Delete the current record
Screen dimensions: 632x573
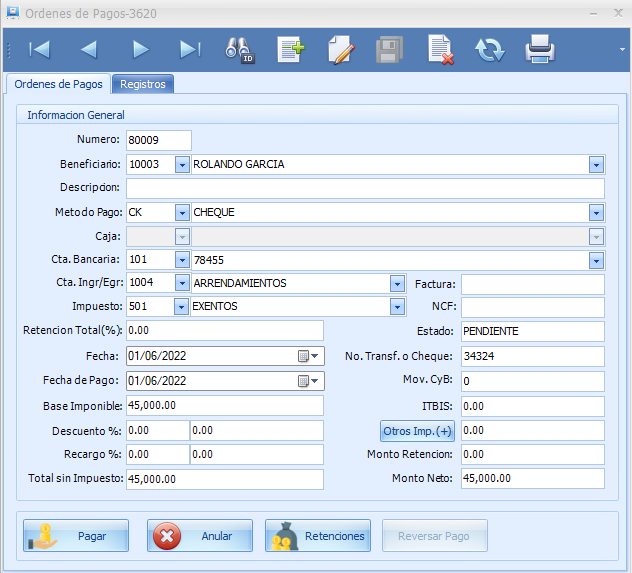click(440, 49)
